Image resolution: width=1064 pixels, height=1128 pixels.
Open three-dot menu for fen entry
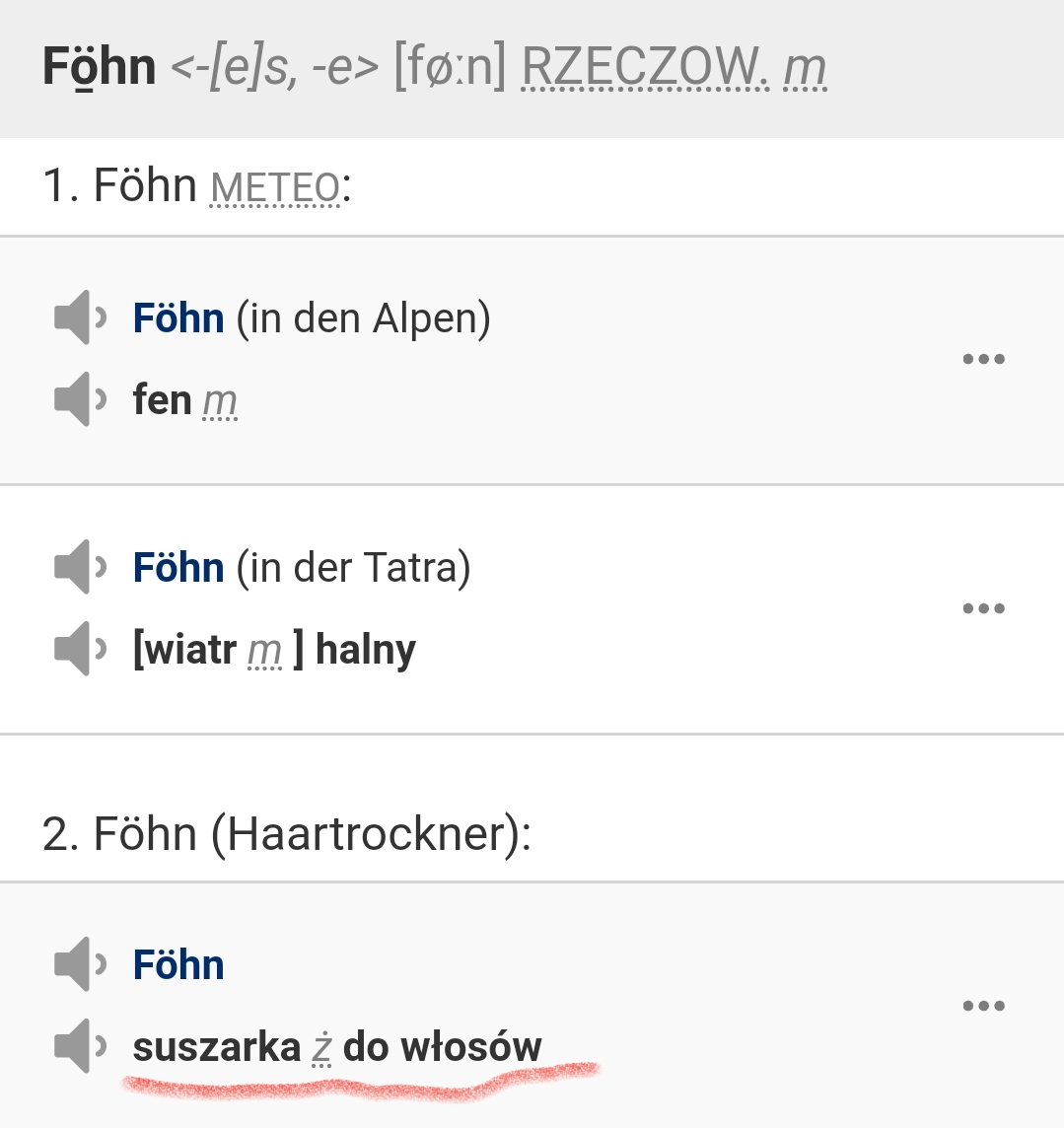click(x=983, y=358)
